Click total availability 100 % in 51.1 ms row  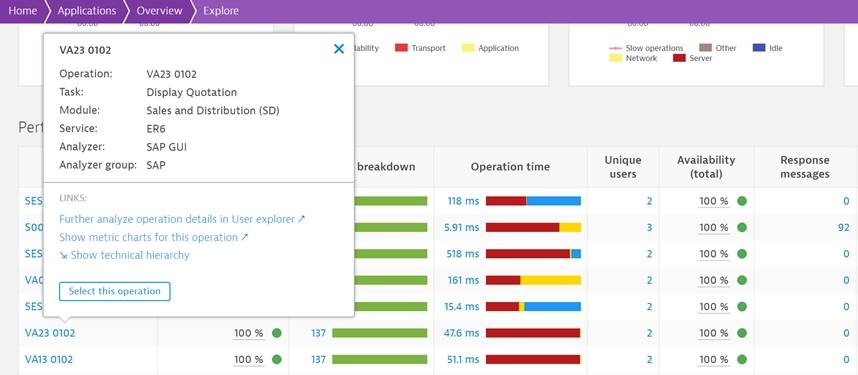tap(714, 359)
